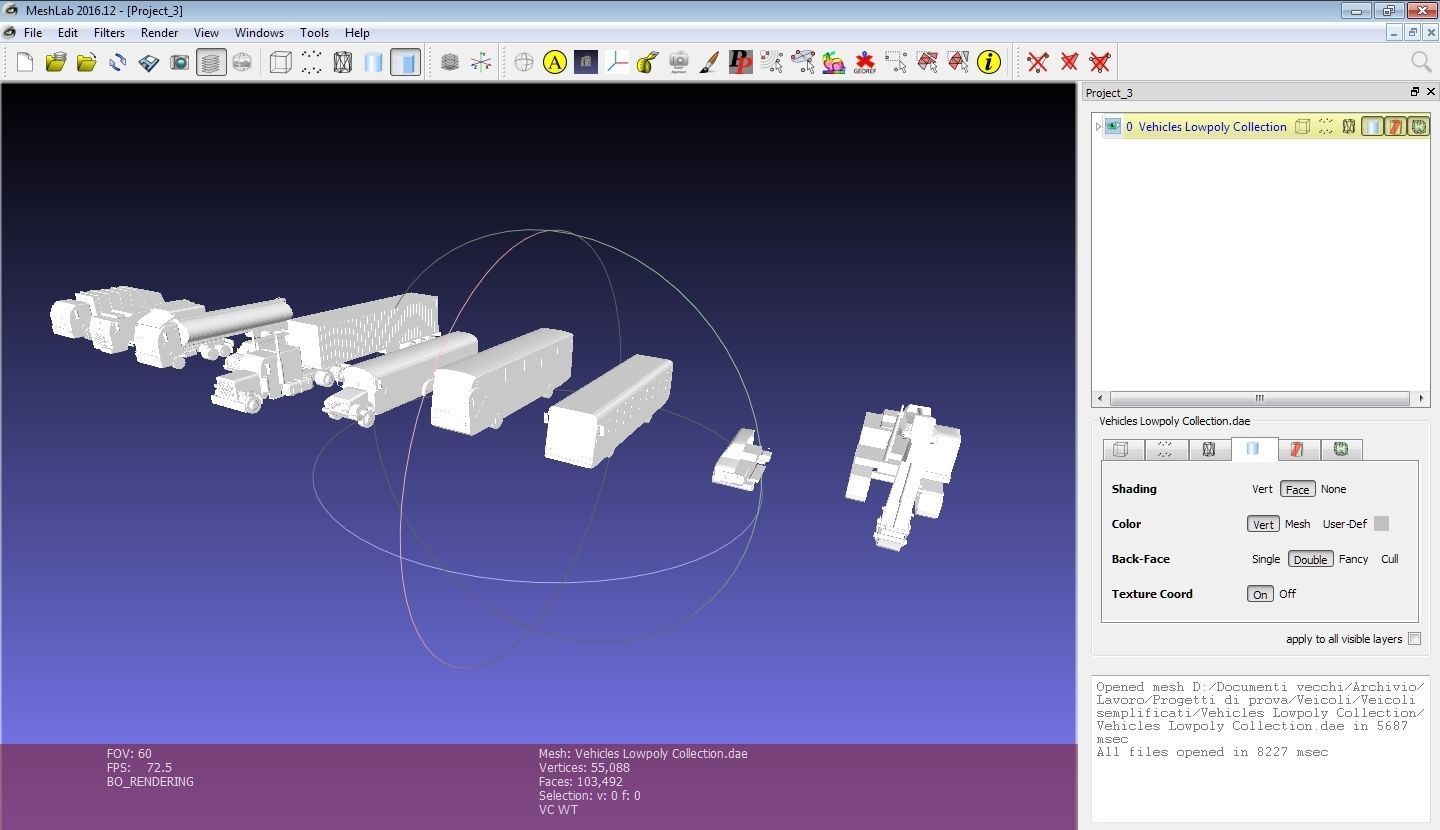Expand the Vehicles Lowpoly Collection layer

coord(1098,127)
